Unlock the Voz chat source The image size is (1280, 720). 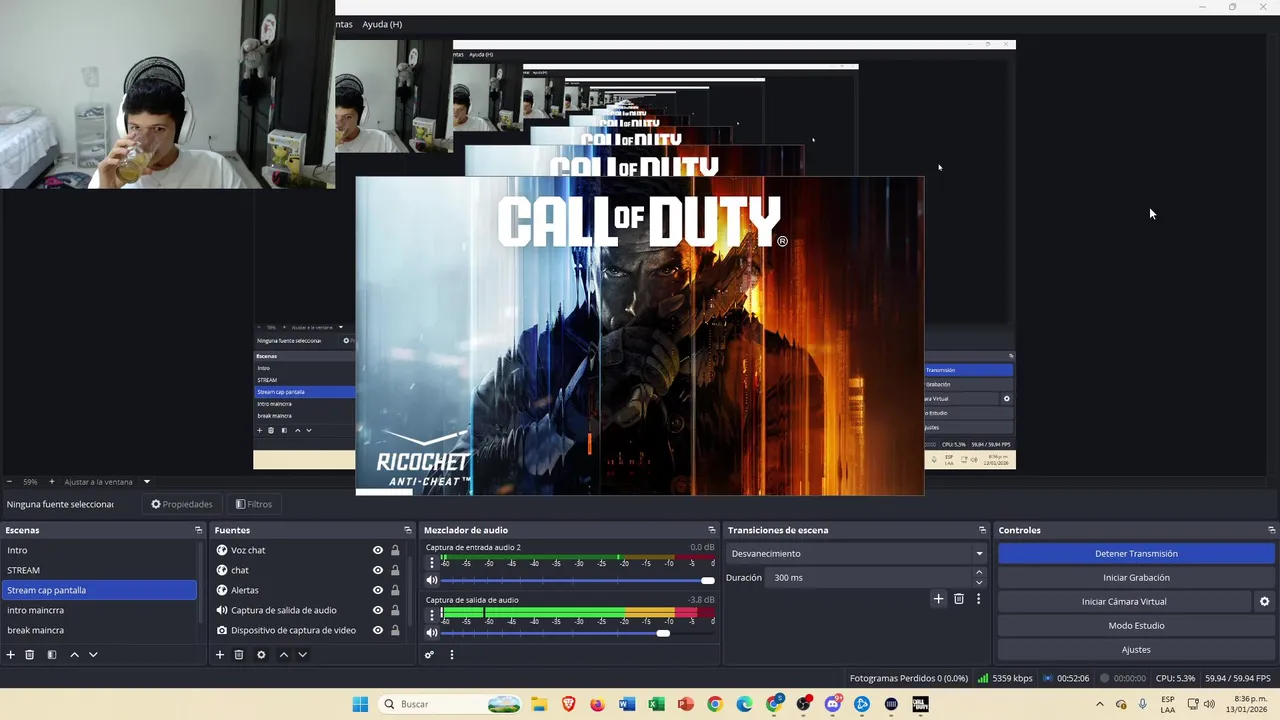click(395, 550)
